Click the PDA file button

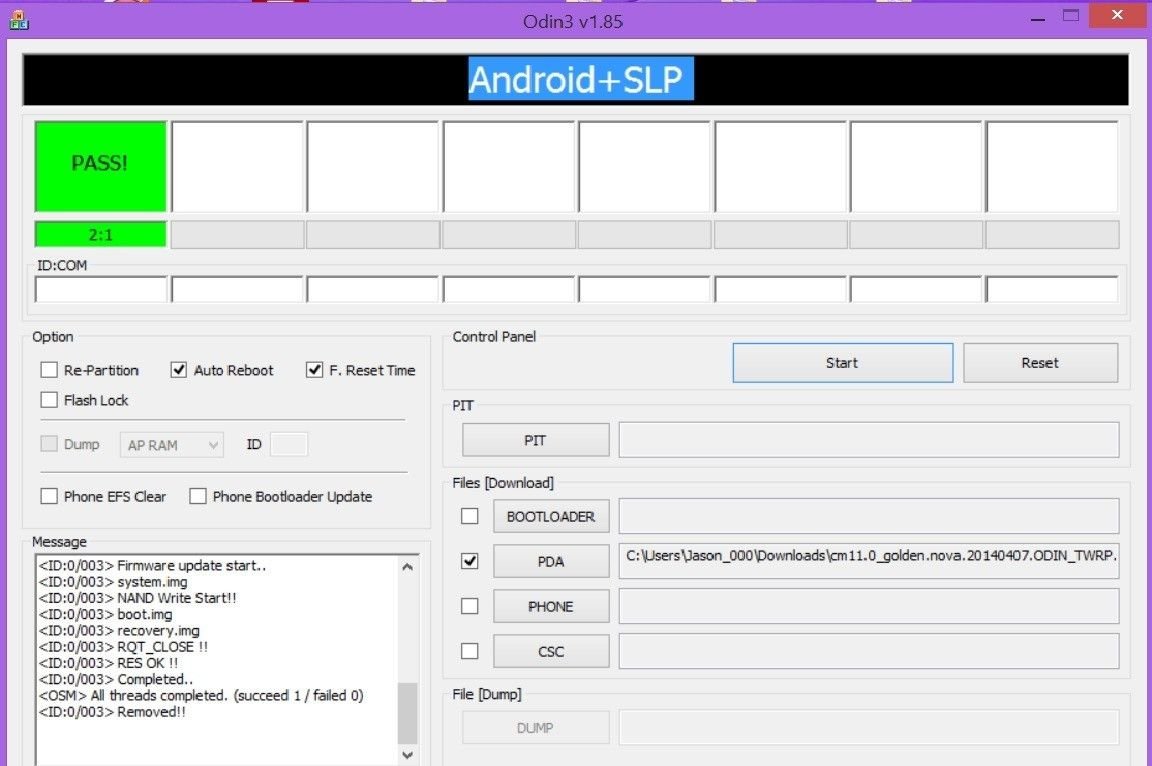551,561
